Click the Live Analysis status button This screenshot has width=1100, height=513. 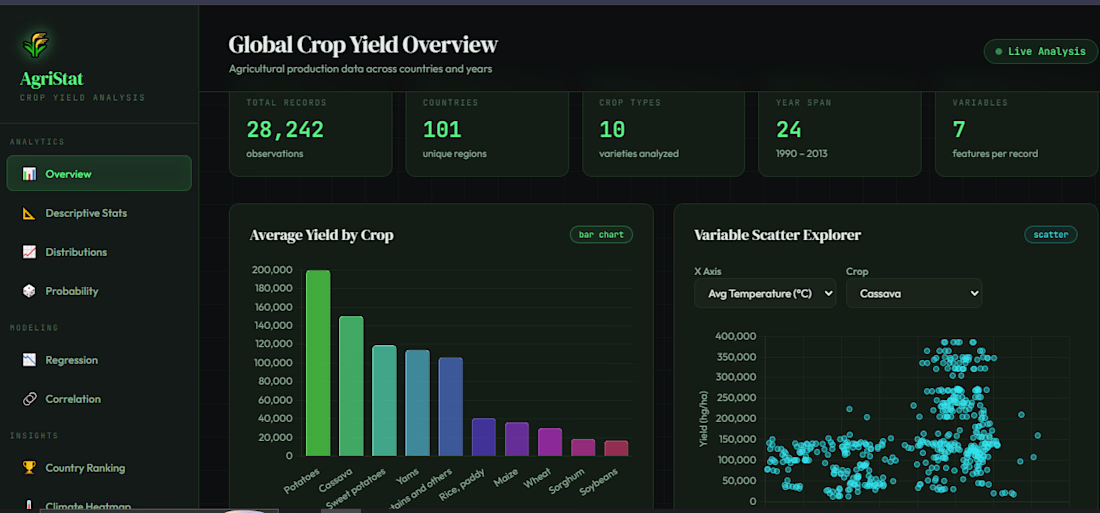coord(1040,52)
